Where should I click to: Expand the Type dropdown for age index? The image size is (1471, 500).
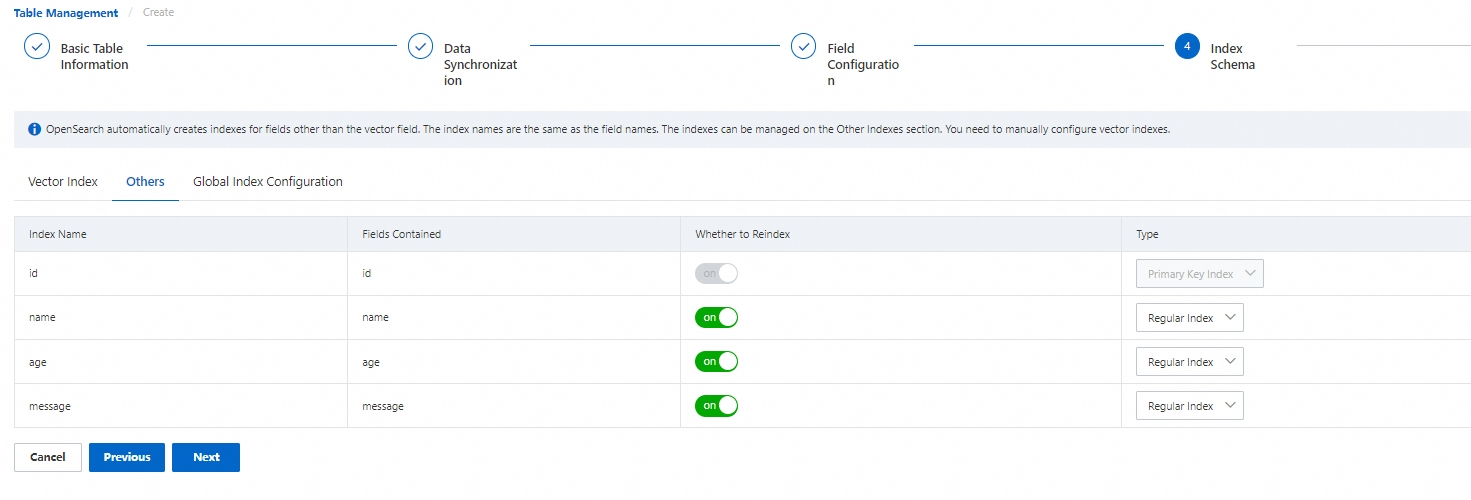[1189, 362]
